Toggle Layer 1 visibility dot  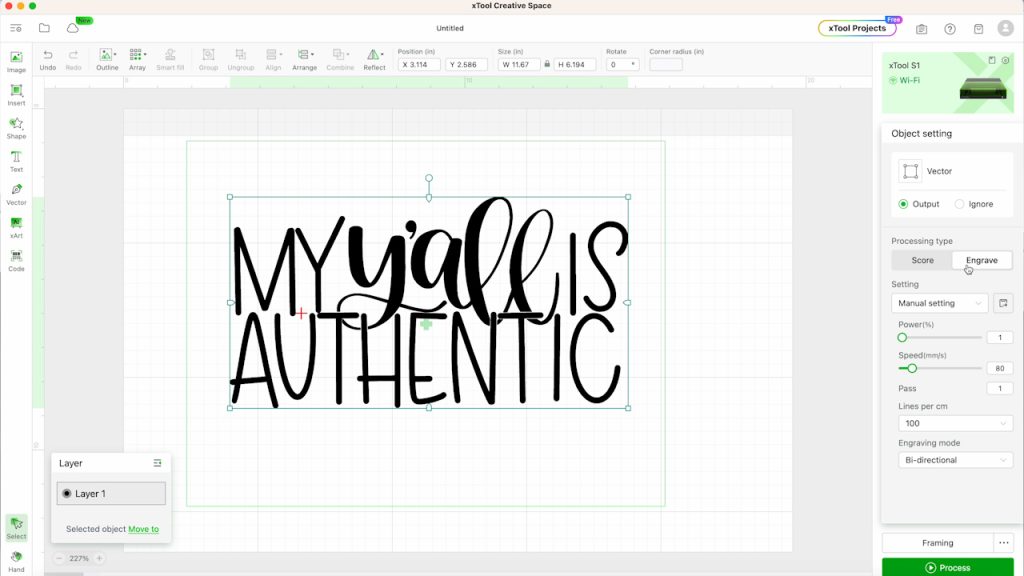[x=67, y=494]
